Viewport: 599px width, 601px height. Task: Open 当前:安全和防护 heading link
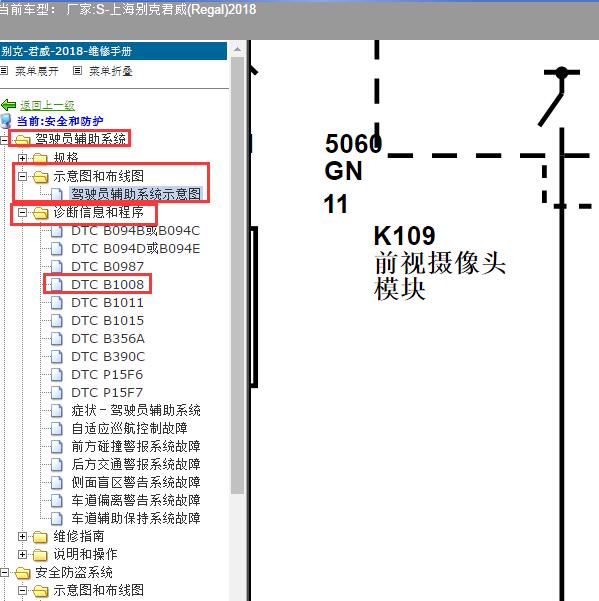pos(60,121)
